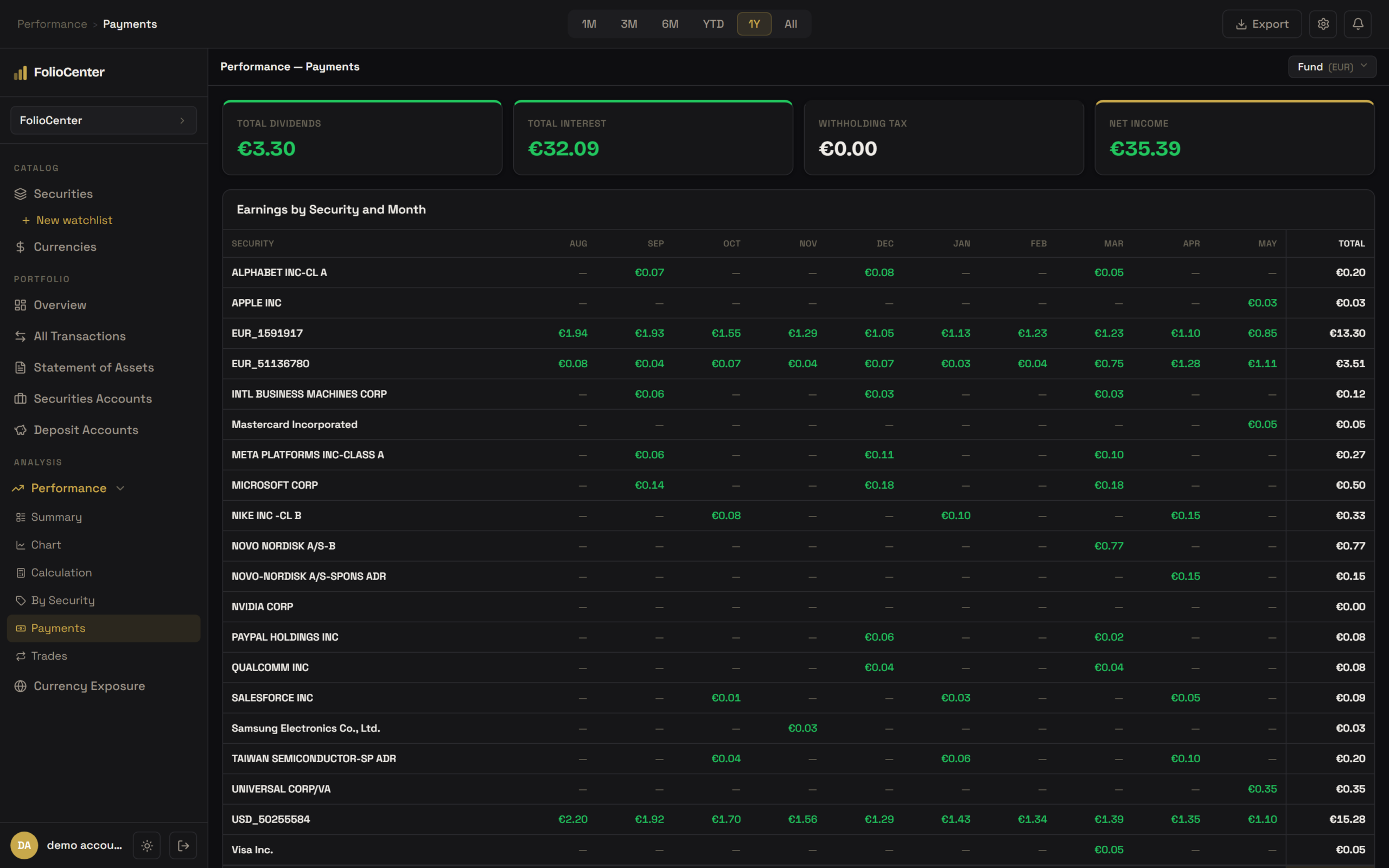Click the Summary list icon
The image size is (1389, 868).
[x=21, y=517]
